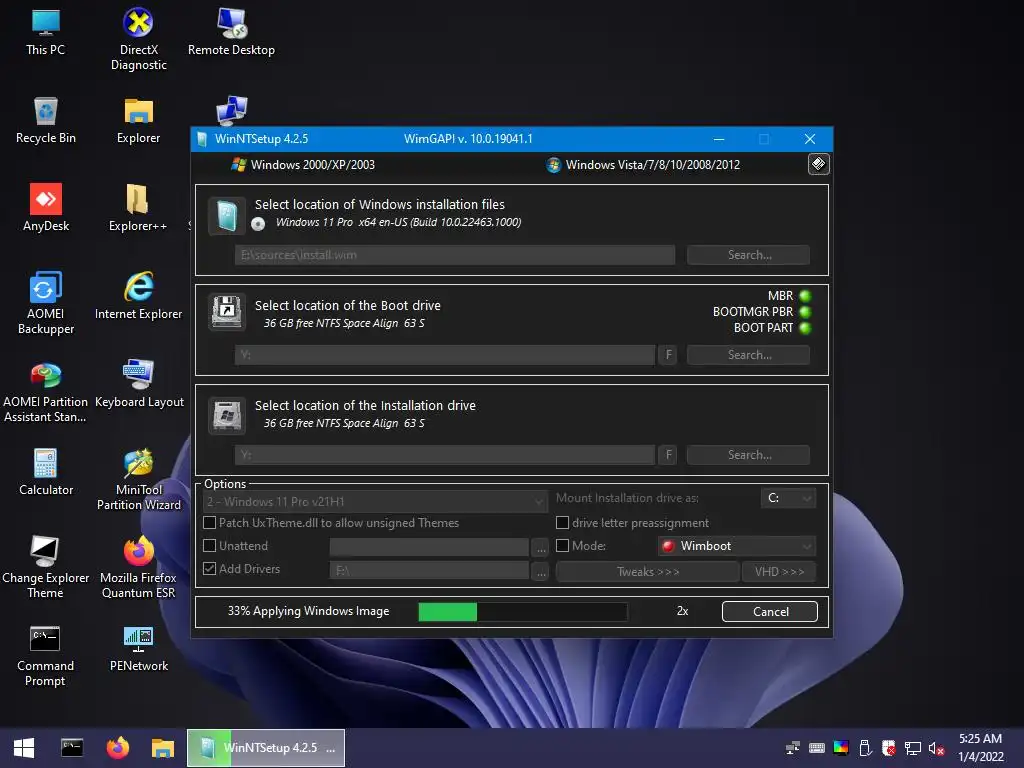Open File Explorer from the taskbar

point(163,748)
